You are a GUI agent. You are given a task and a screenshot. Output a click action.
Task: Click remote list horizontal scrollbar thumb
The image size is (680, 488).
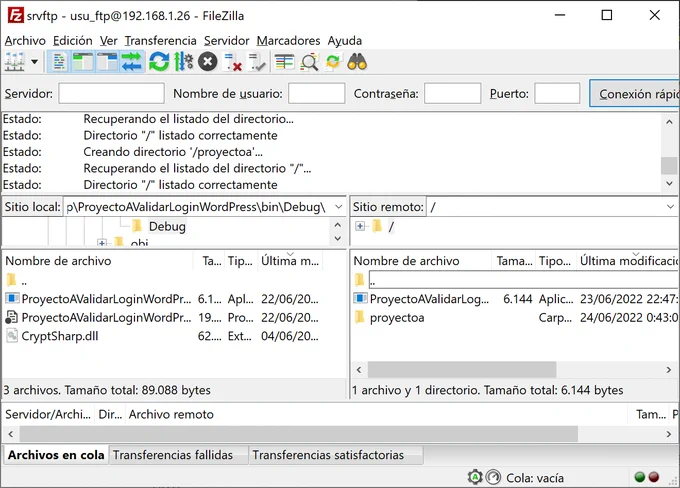tap(462, 370)
